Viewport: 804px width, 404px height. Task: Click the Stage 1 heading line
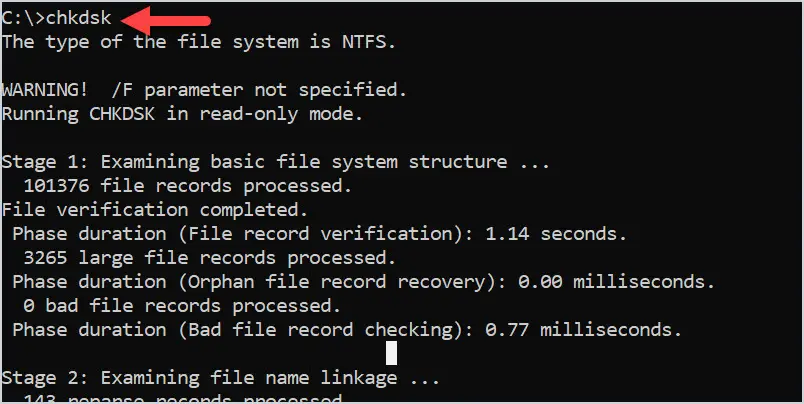click(275, 162)
